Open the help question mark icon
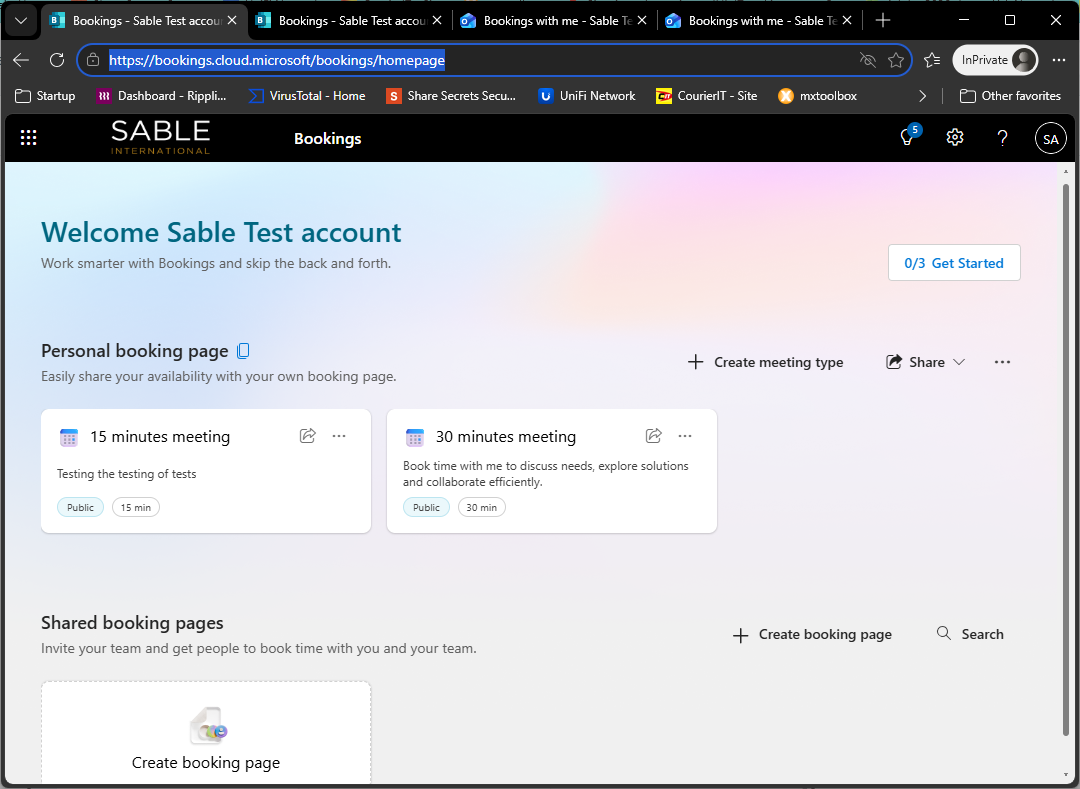The height and width of the screenshot is (789, 1080). [x=1002, y=138]
